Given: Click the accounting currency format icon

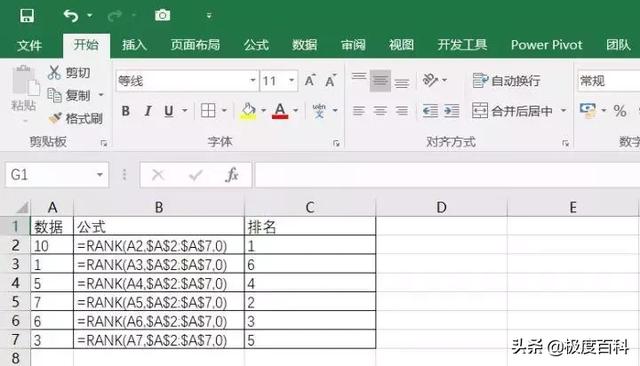Looking at the screenshot, I should click(588, 111).
